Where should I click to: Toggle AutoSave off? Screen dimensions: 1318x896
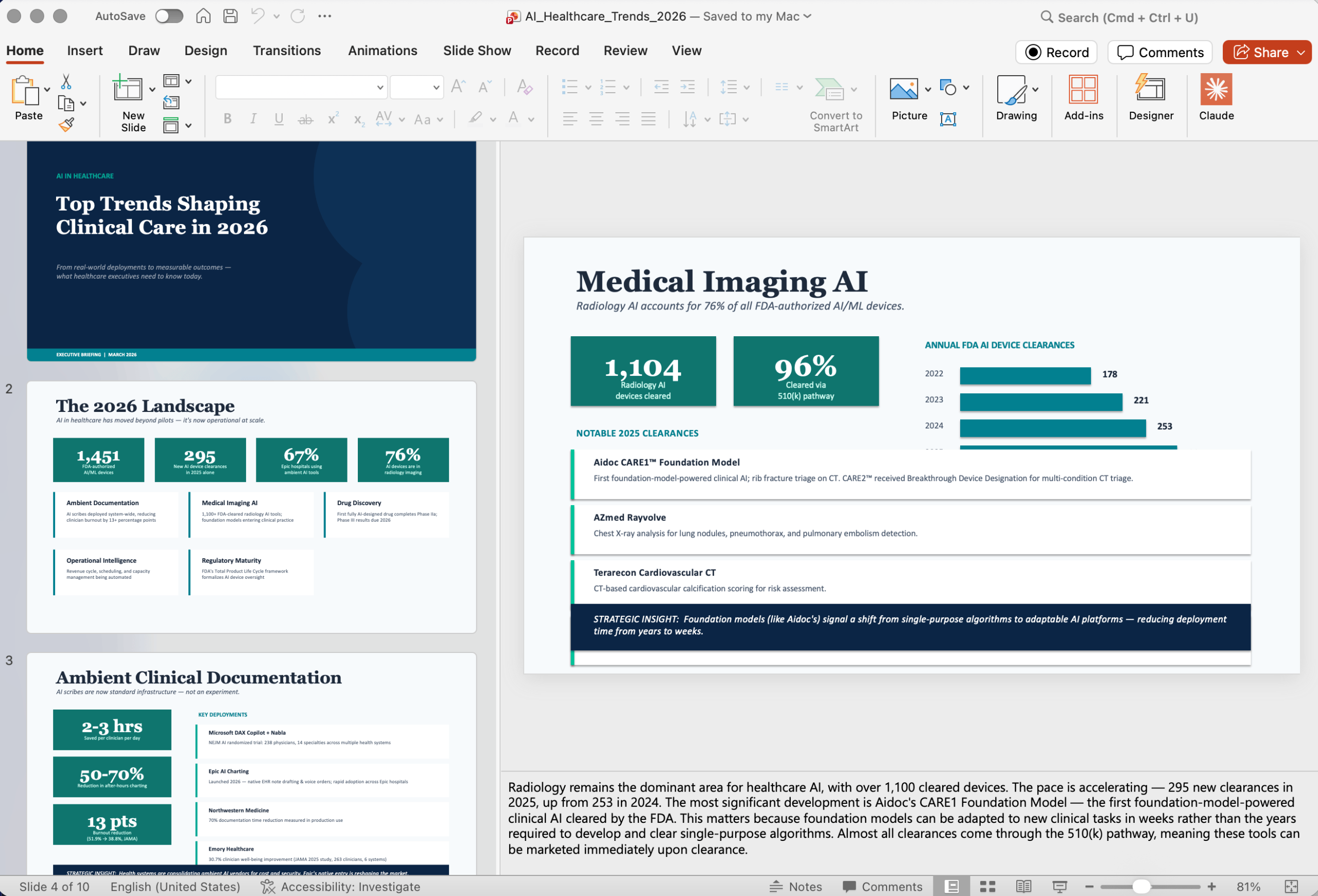168,16
